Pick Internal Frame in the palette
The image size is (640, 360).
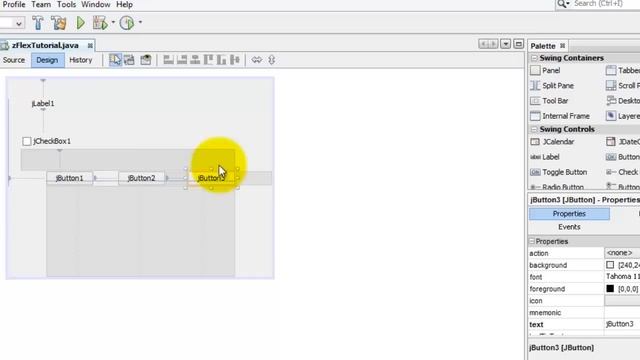[560, 116]
